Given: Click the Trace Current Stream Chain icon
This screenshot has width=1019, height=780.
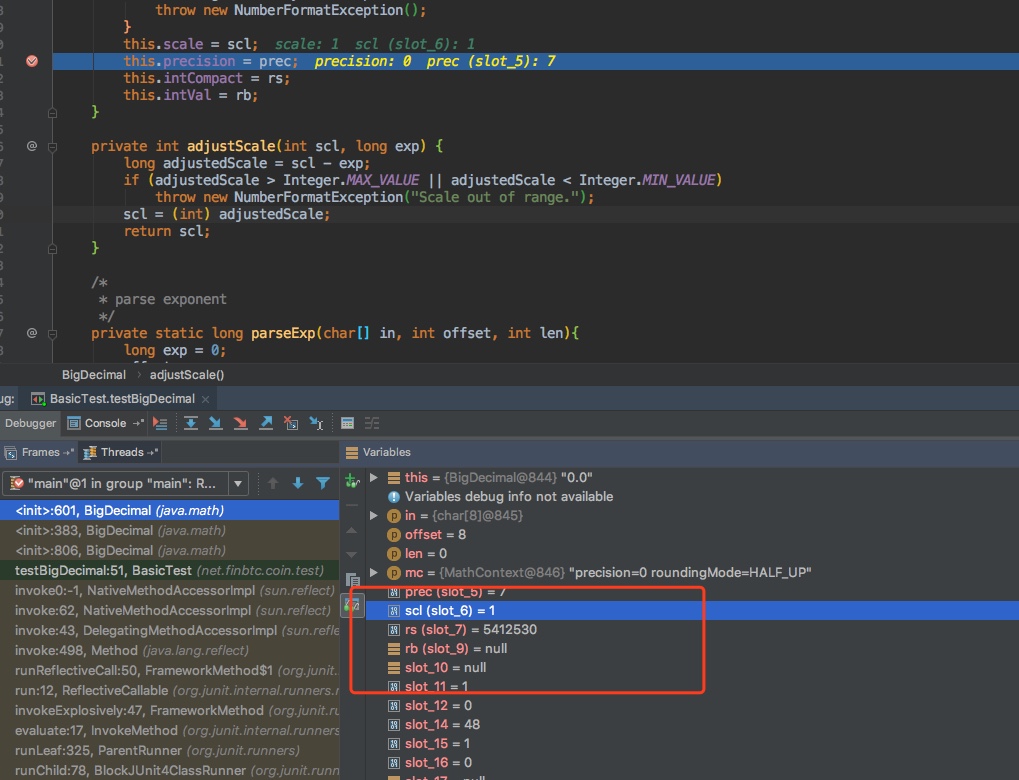Looking at the screenshot, I should (x=372, y=424).
